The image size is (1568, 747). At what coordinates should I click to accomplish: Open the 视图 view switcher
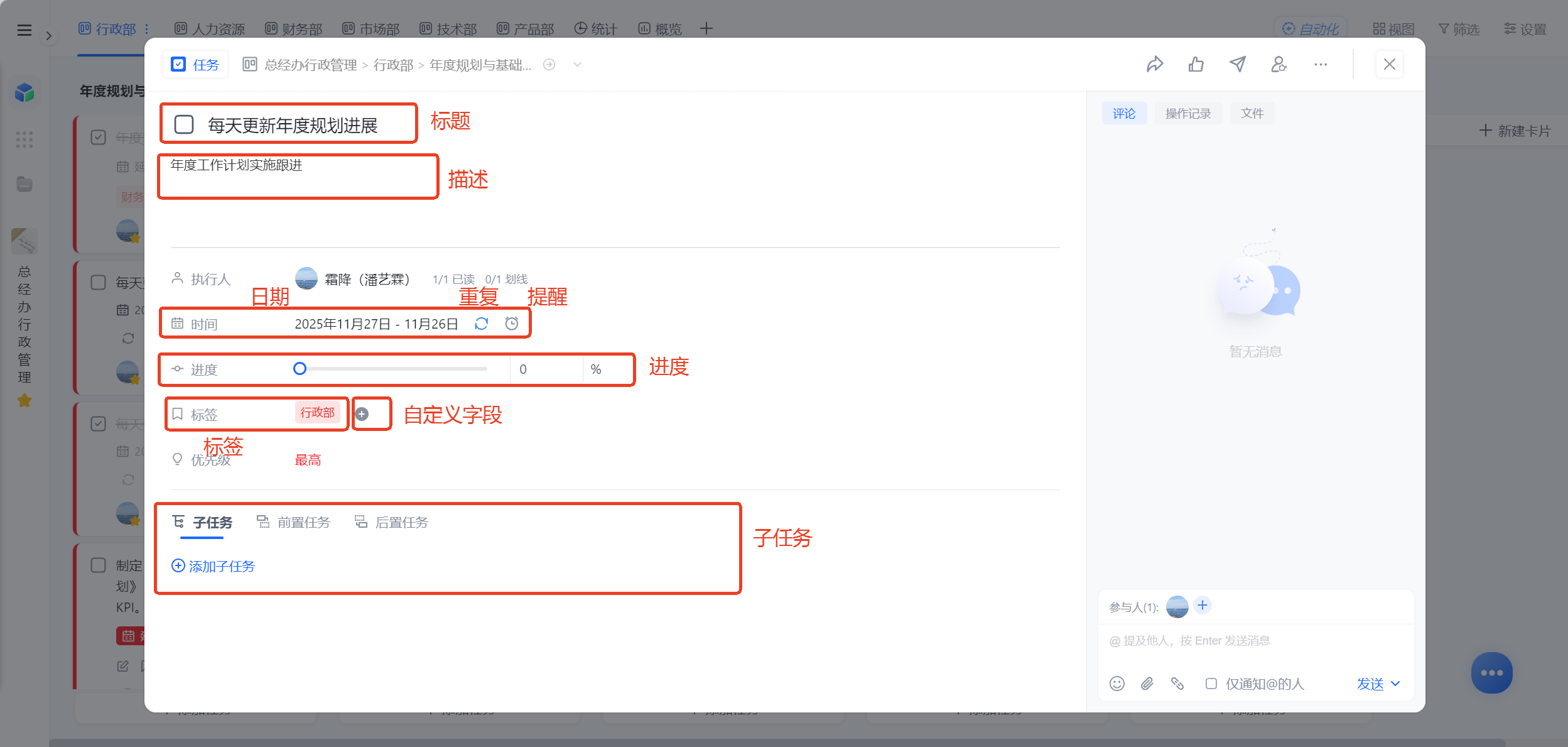pyautogui.click(x=1393, y=29)
